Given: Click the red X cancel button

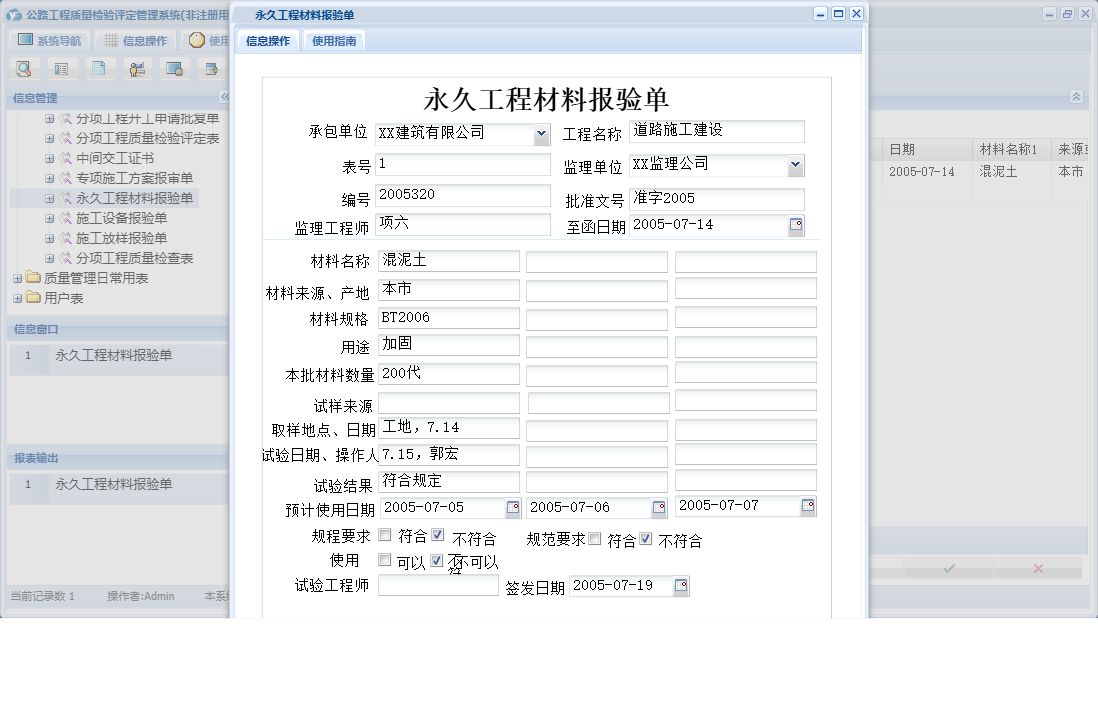Looking at the screenshot, I should click(x=1040, y=568).
